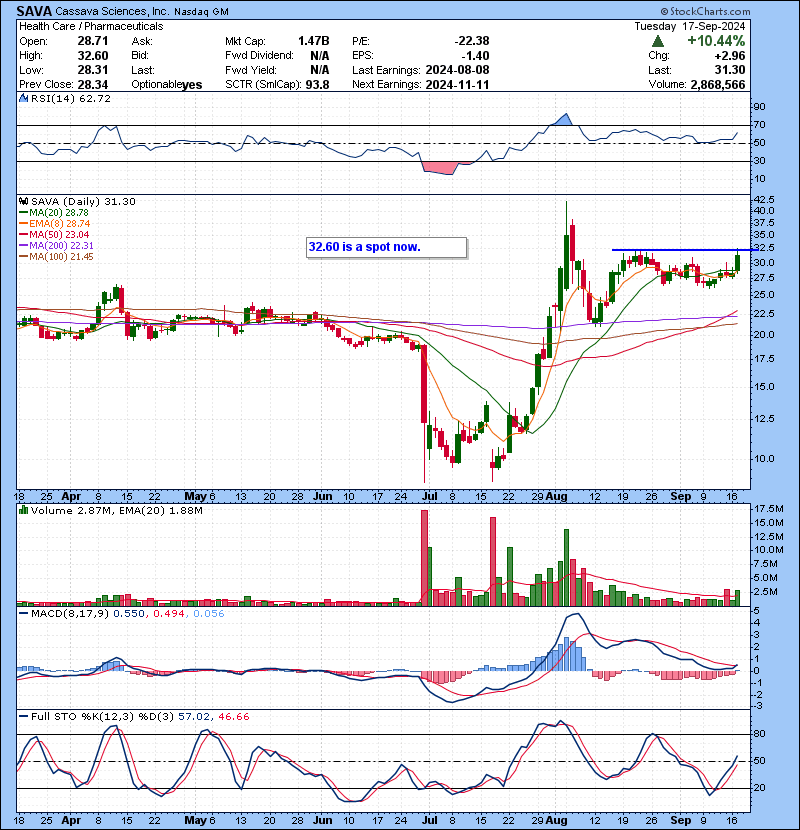Click the date Tuesday 17-Sep-2024
Viewport: 800px width, 830px height.
[690, 26]
